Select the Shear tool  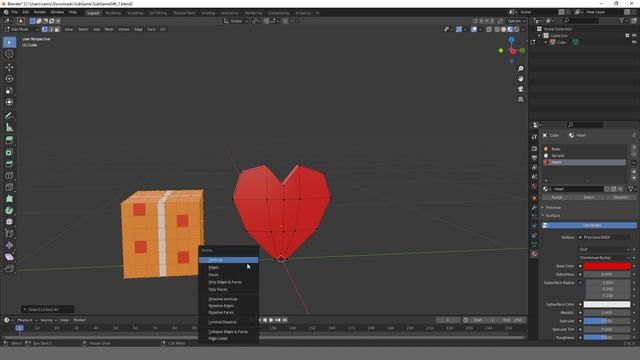coord(9,257)
